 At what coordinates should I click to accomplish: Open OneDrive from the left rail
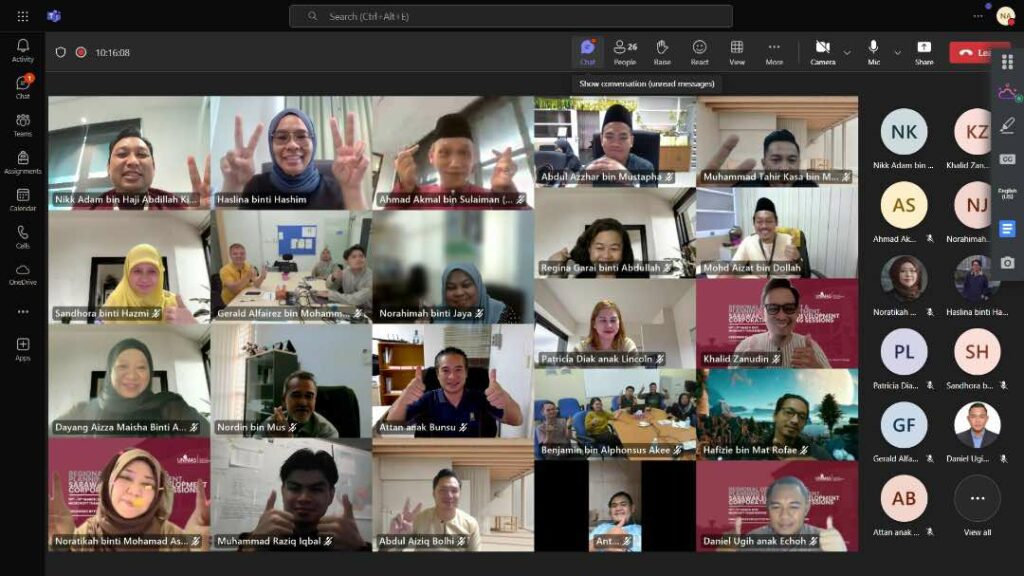[x=22, y=274]
